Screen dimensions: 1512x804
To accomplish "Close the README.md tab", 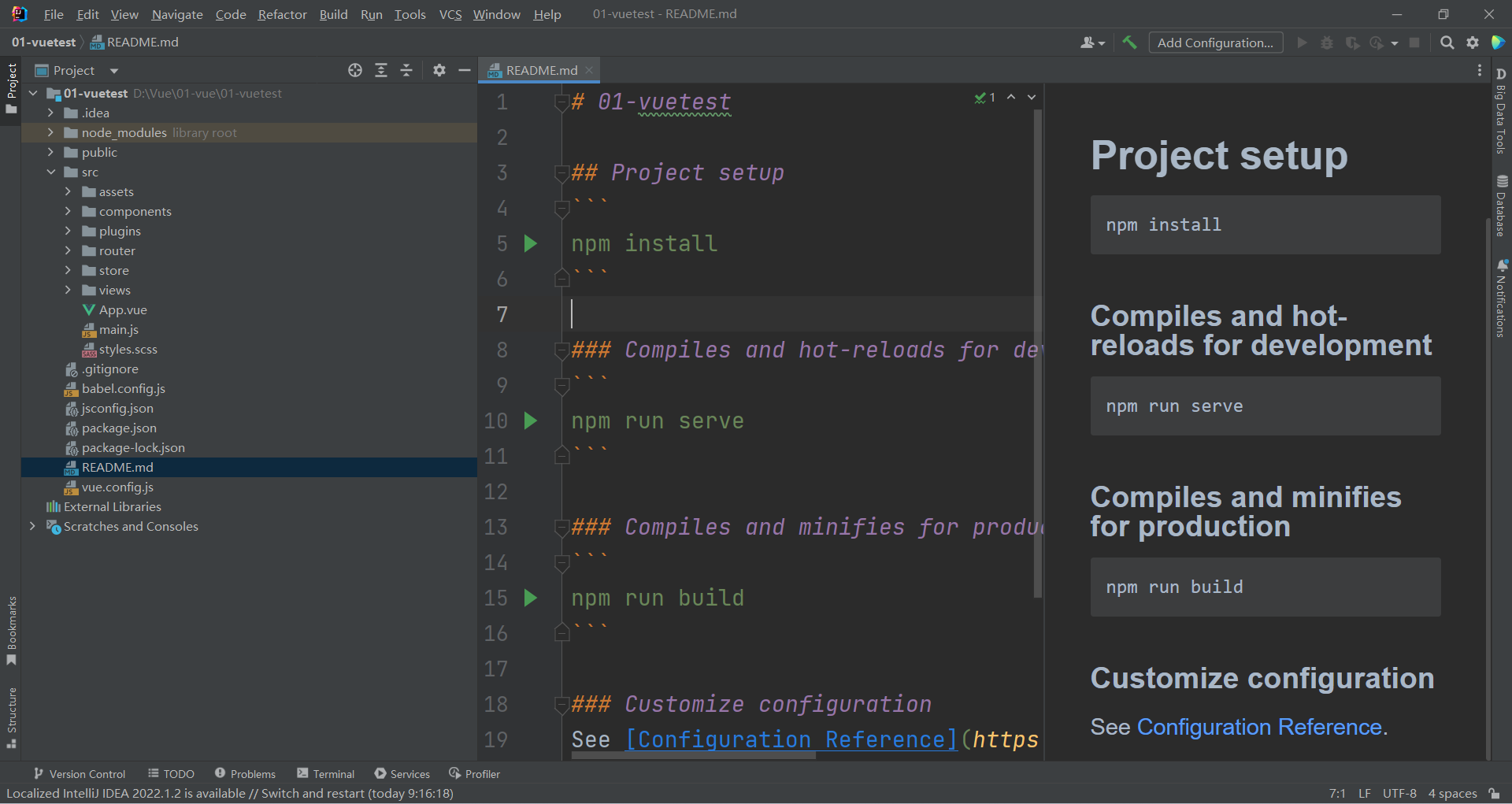I will point(589,70).
